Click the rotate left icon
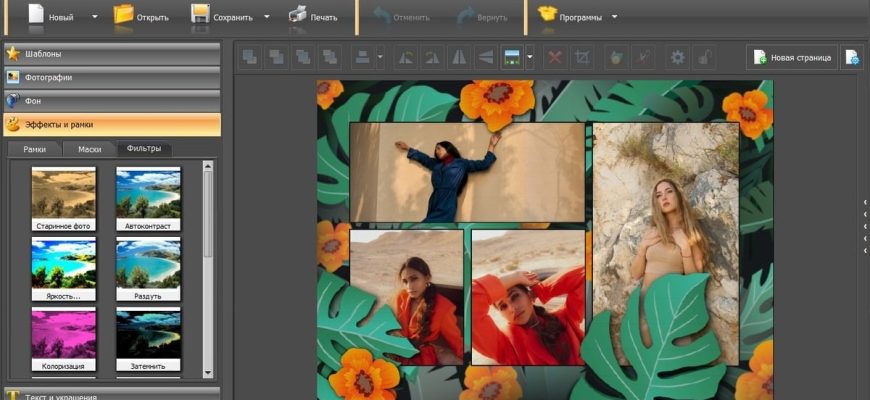The image size is (870, 400). point(405,57)
